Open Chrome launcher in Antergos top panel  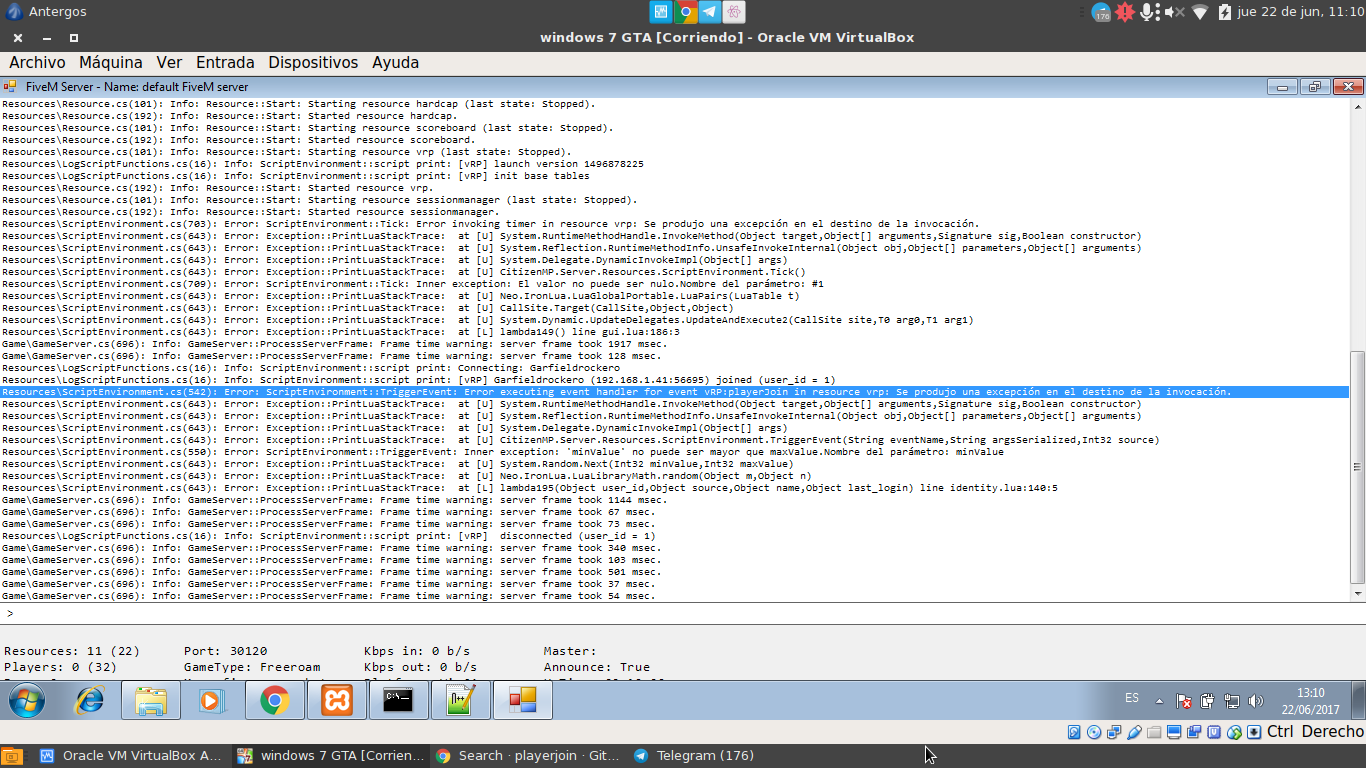click(685, 12)
